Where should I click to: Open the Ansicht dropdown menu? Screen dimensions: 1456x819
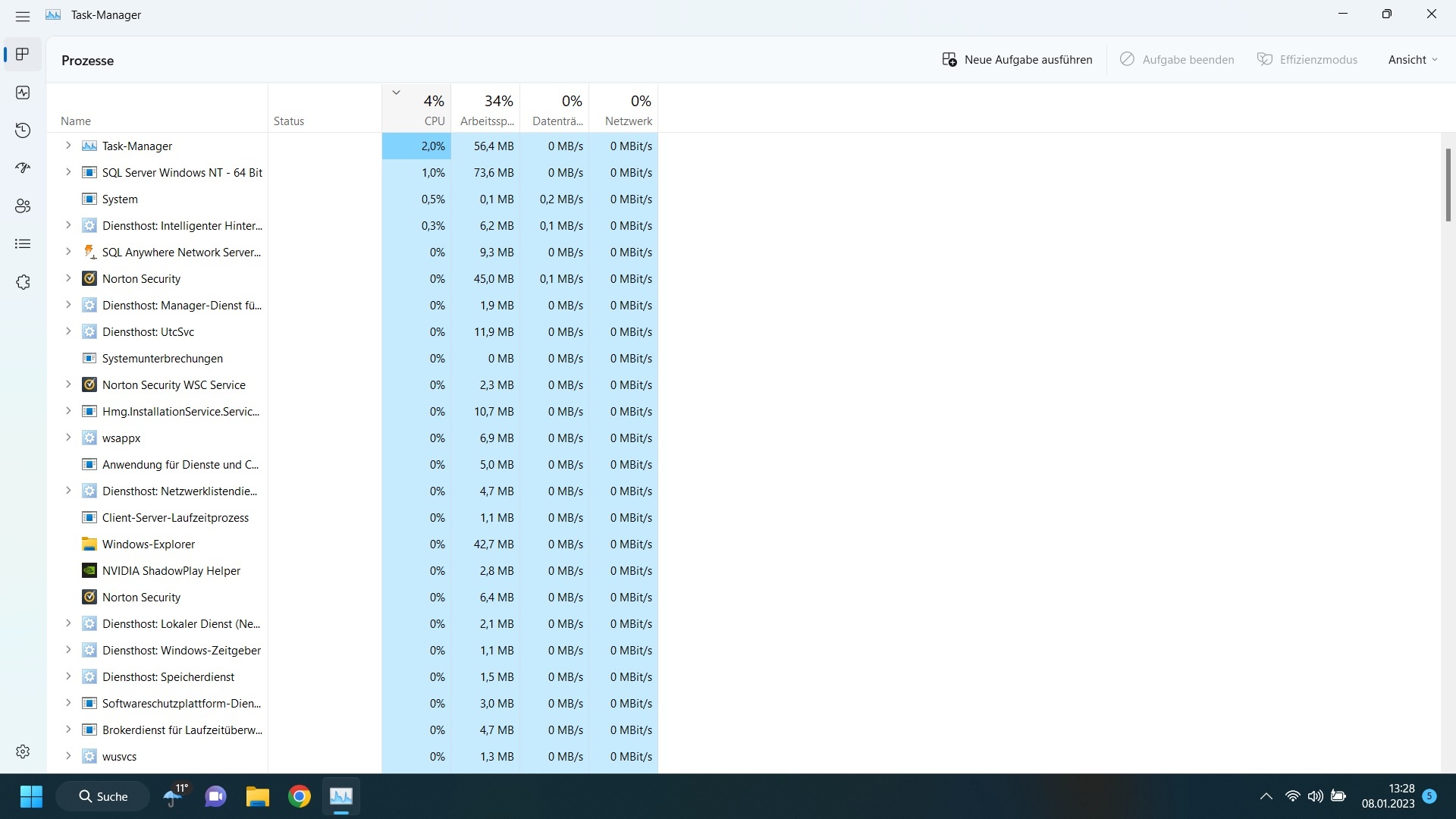[x=1412, y=60]
